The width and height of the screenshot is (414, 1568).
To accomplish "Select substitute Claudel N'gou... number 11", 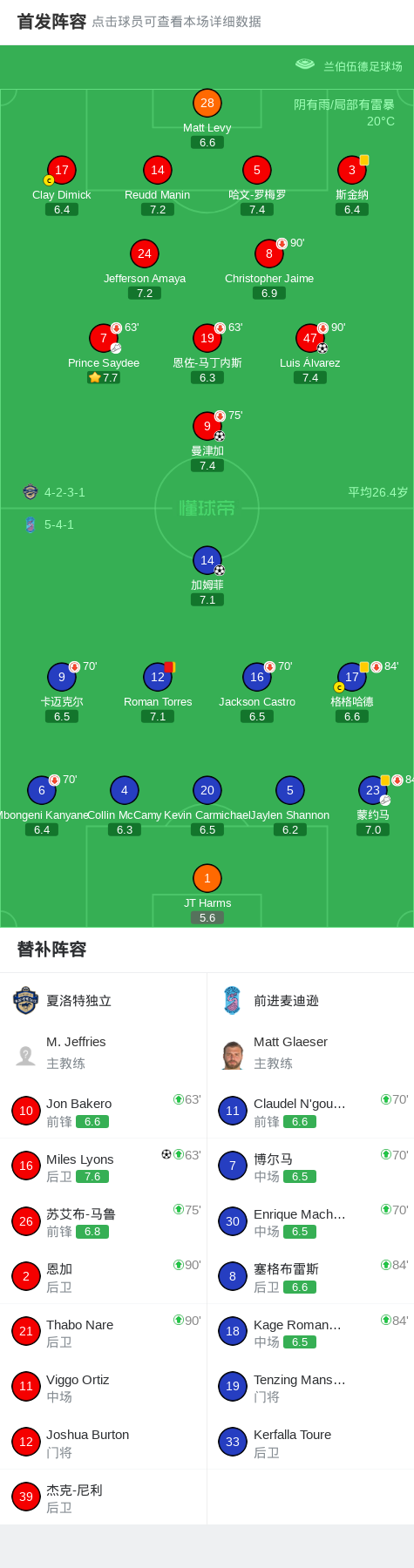I will point(233,1111).
